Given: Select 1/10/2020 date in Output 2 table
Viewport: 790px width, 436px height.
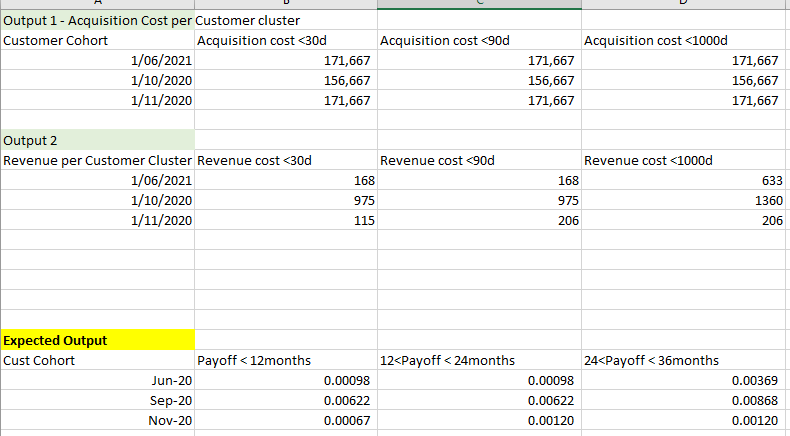Looking at the screenshot, I should coord(98,200).
